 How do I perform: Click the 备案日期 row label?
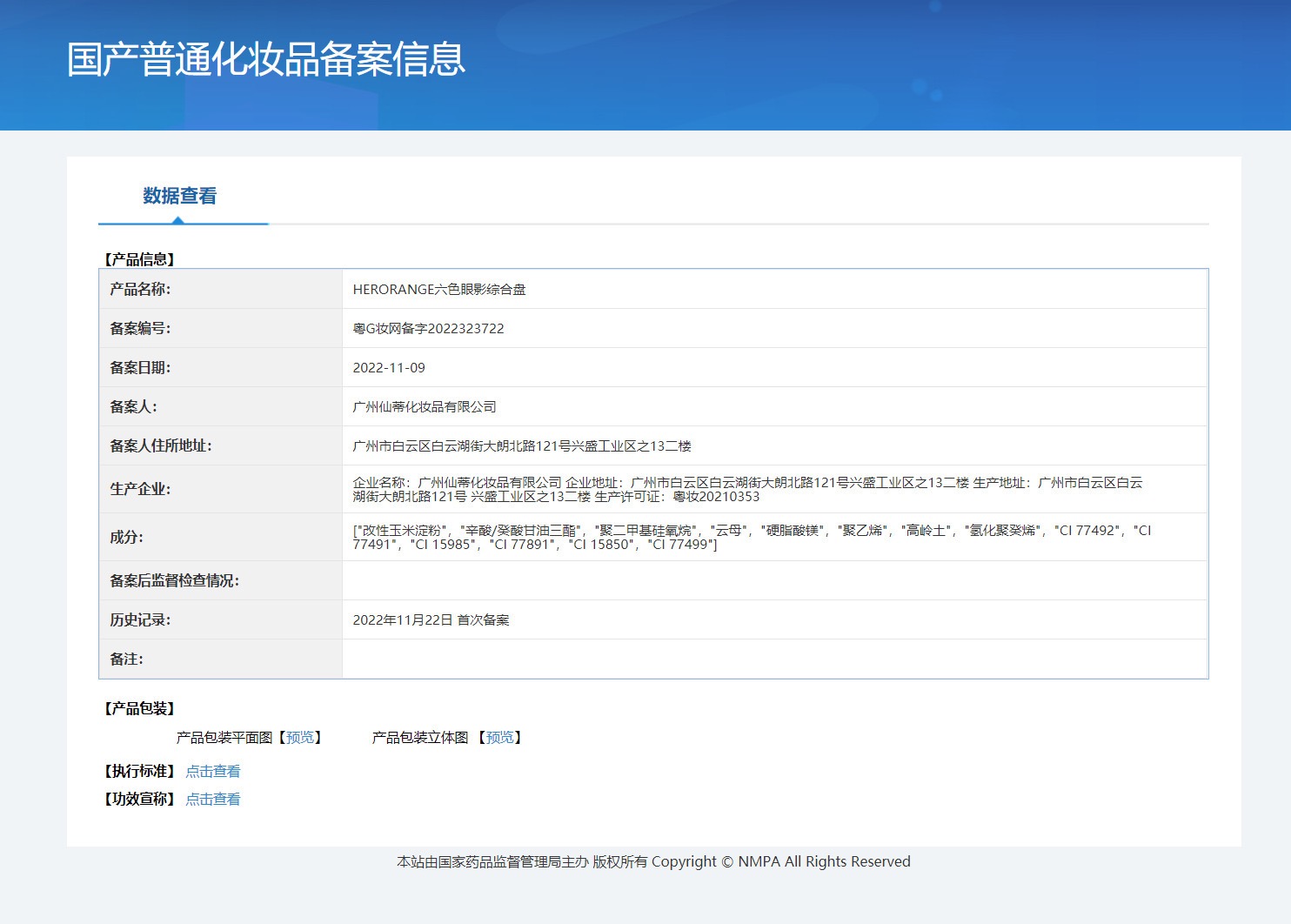pos(140,367)
